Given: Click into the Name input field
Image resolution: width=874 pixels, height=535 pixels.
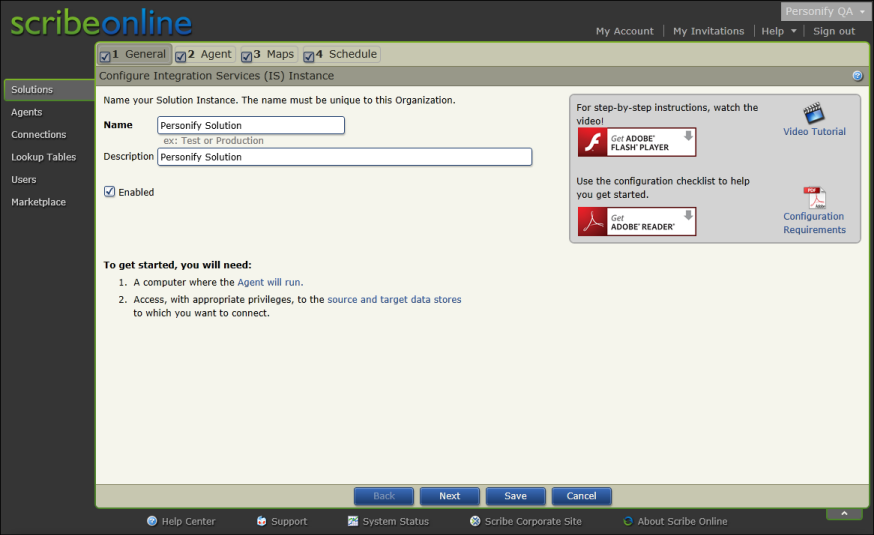Looking at the screenshot, I should pos(251,125).
